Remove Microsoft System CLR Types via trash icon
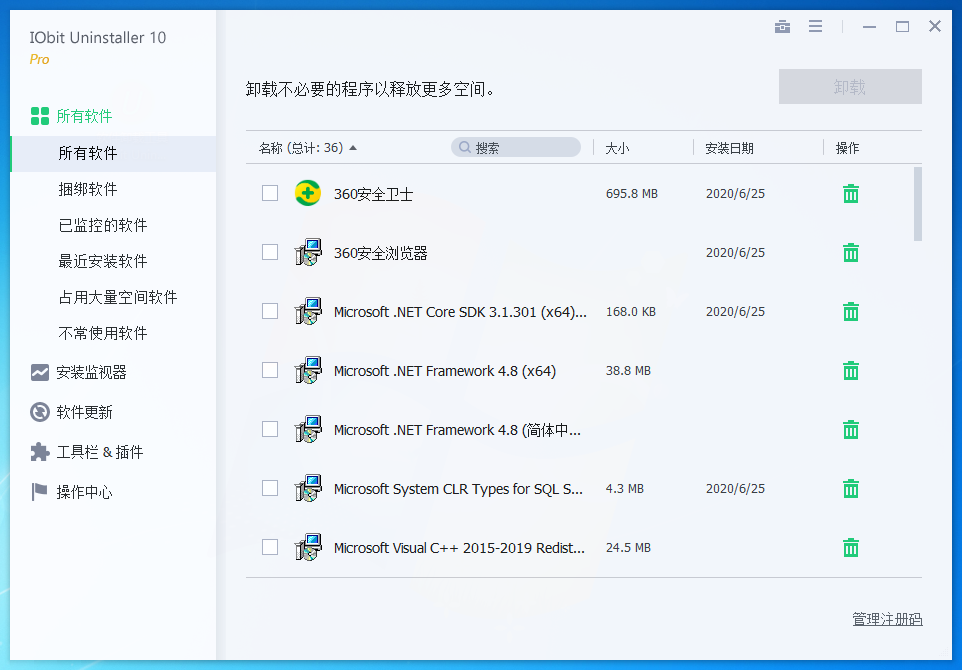The image size is (962, 670). click(x=851, y=488)
